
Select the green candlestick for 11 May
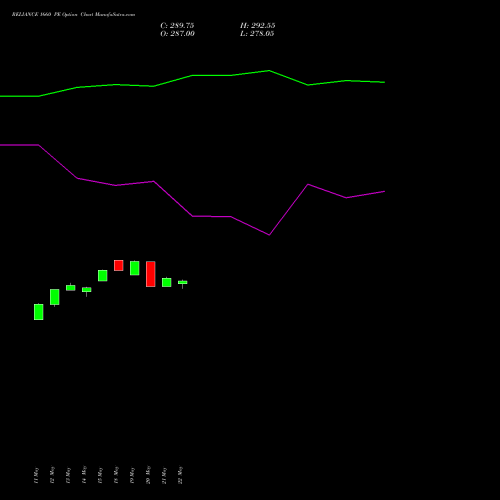(x=39, y=312)
